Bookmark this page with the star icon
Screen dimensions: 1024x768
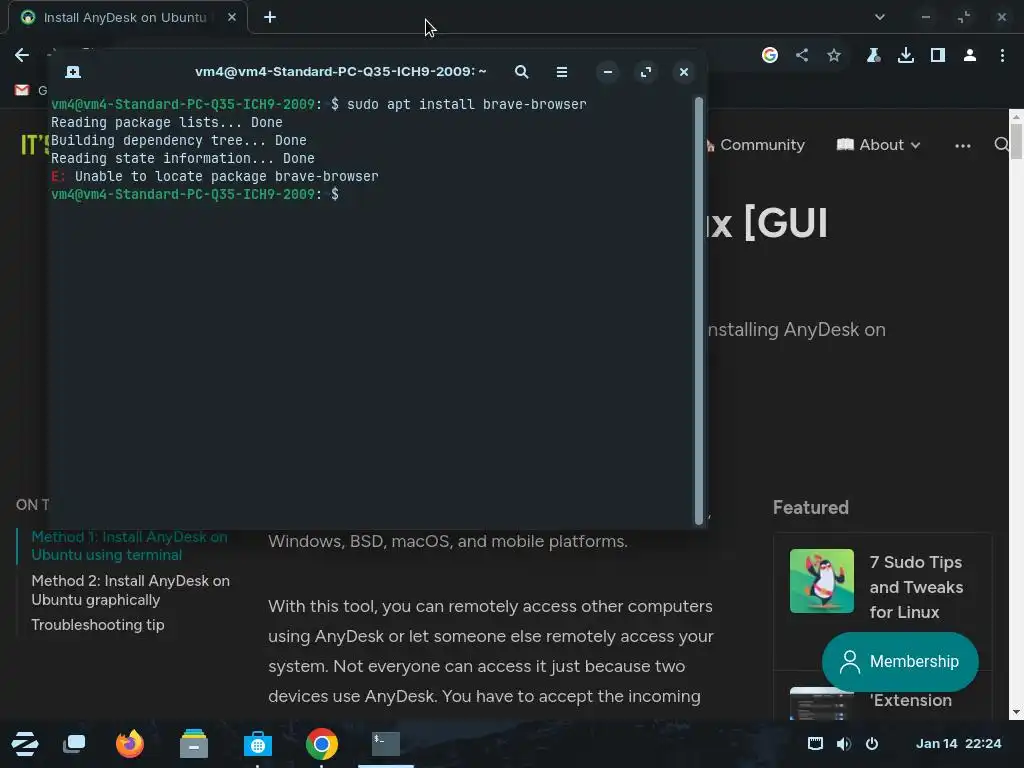point(834,55)
